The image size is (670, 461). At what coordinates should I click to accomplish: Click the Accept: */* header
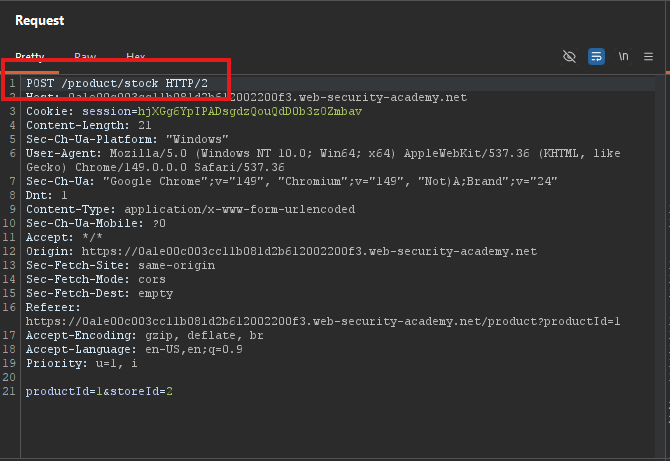64,238
